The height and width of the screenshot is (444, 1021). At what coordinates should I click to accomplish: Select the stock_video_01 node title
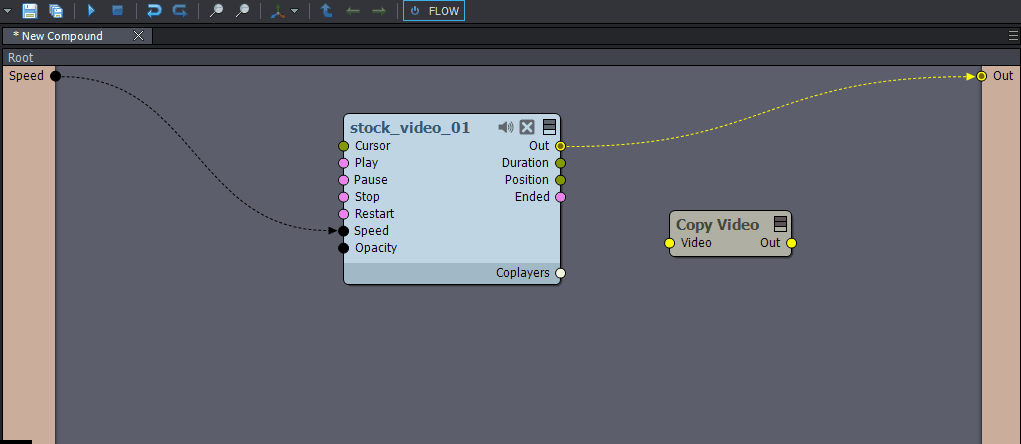pyautogui.click(x=410, y=128)
